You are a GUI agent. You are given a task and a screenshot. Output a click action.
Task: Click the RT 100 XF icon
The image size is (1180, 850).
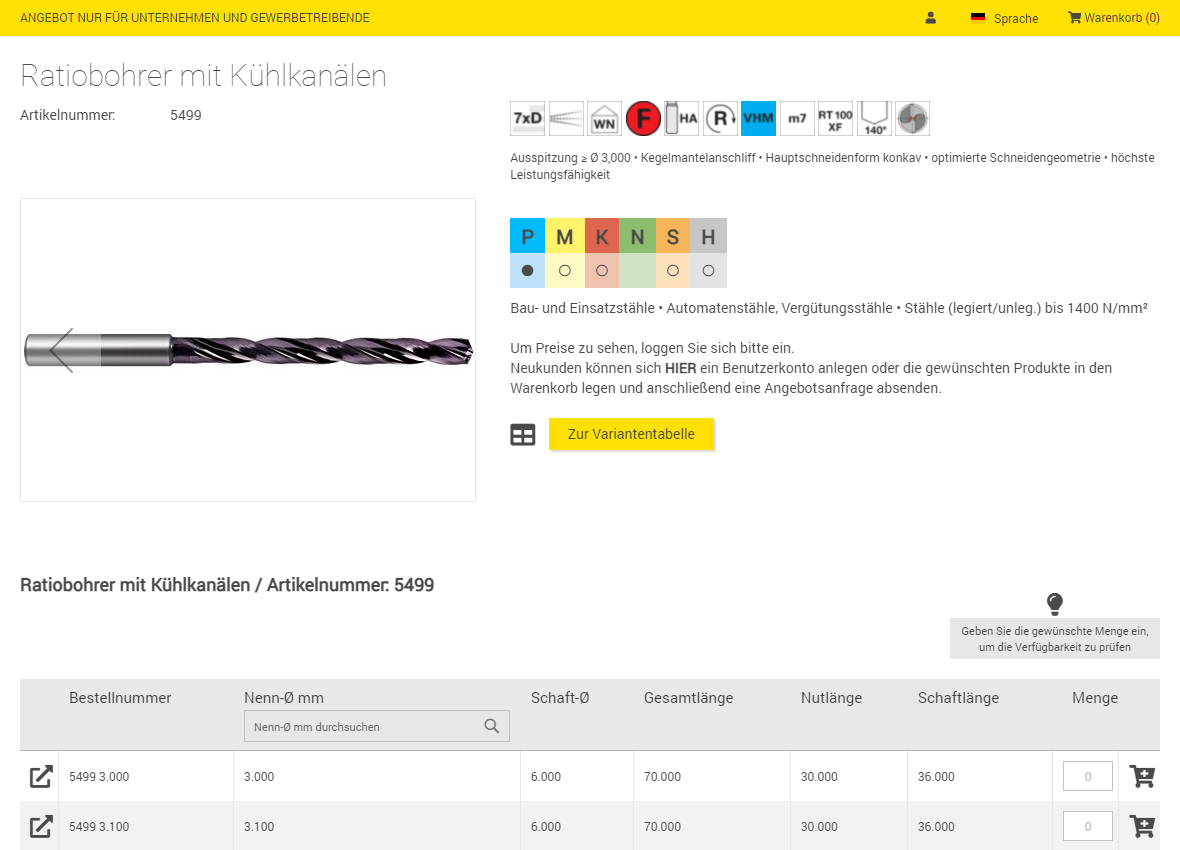click(835, 118)
